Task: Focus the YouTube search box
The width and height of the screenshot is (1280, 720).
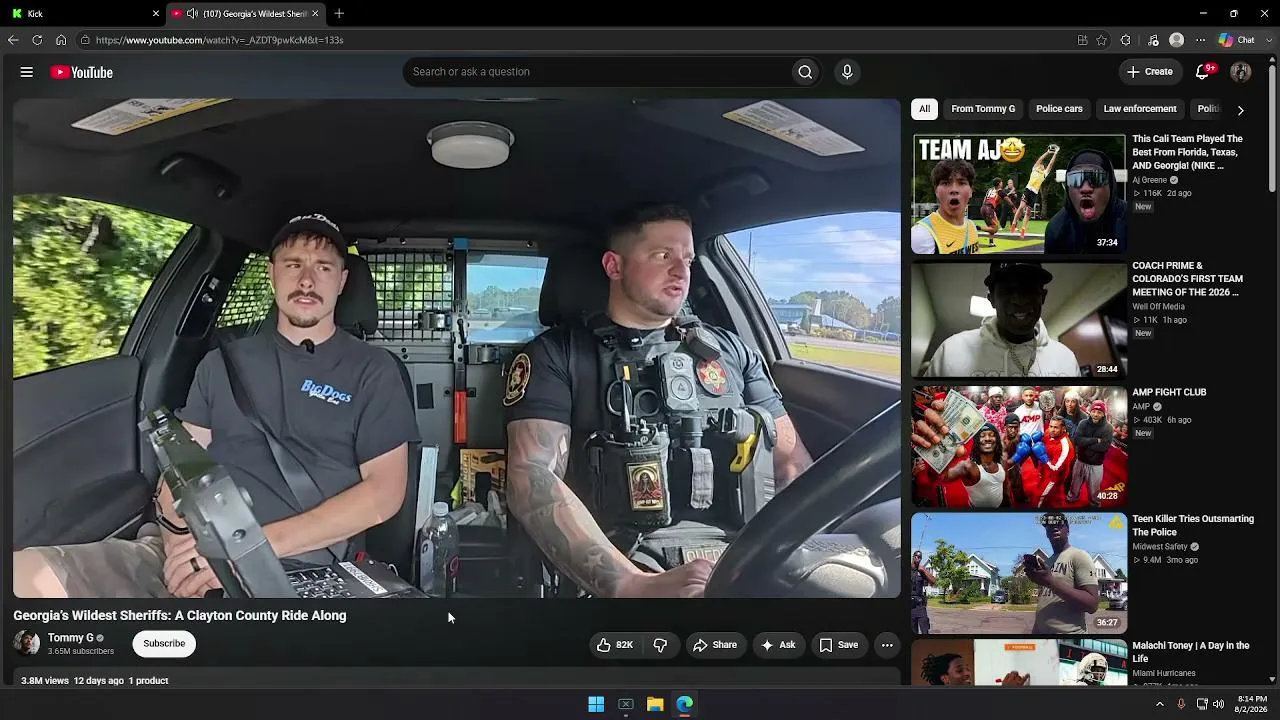Action: 597,72
